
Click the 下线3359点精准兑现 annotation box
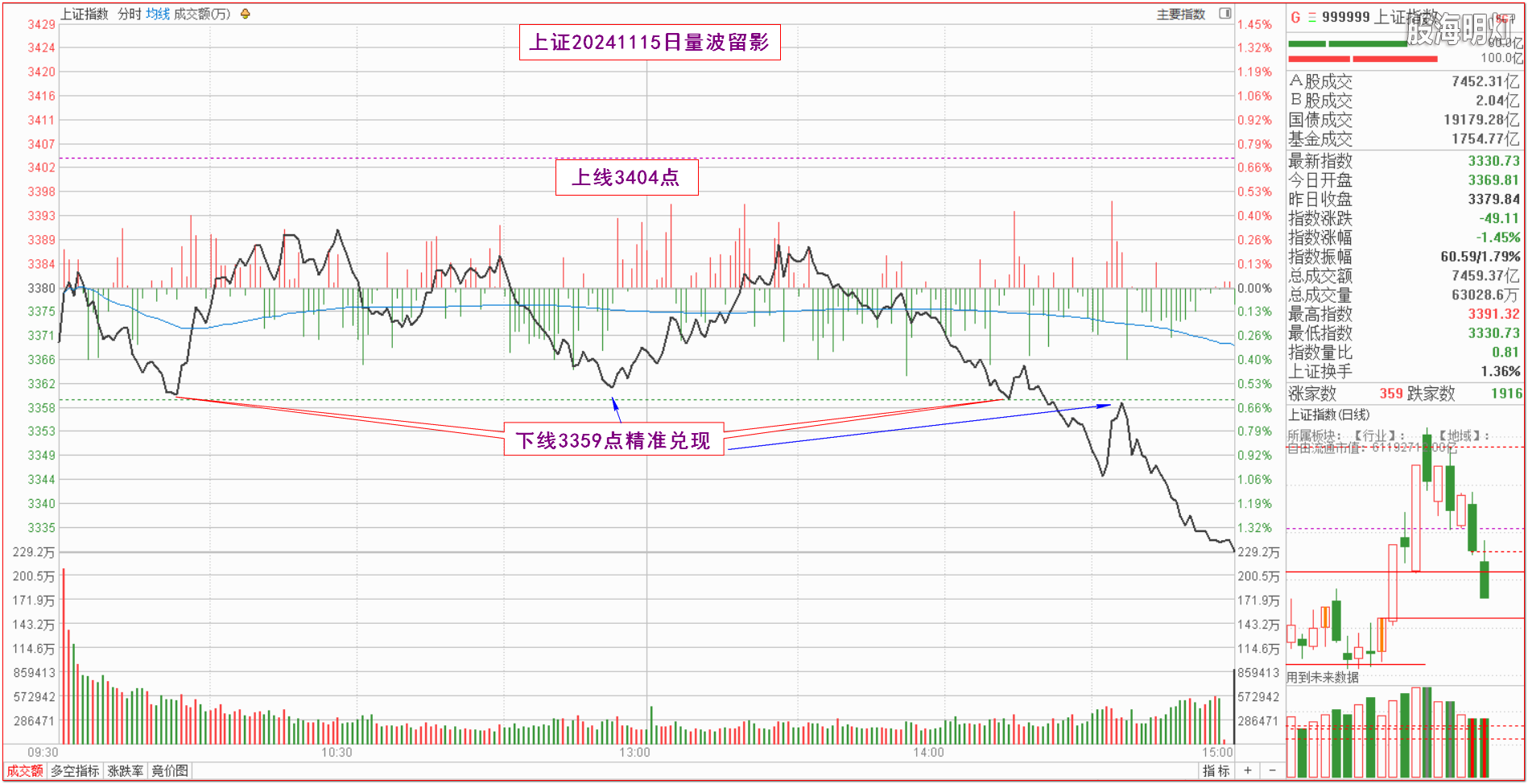[613, 440]
